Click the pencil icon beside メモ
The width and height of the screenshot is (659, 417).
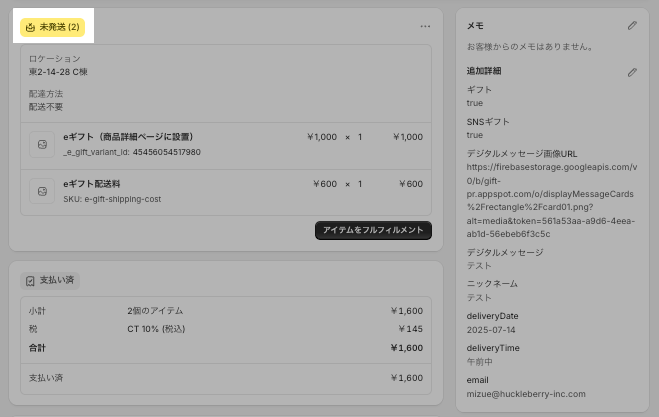click(632, 25)
